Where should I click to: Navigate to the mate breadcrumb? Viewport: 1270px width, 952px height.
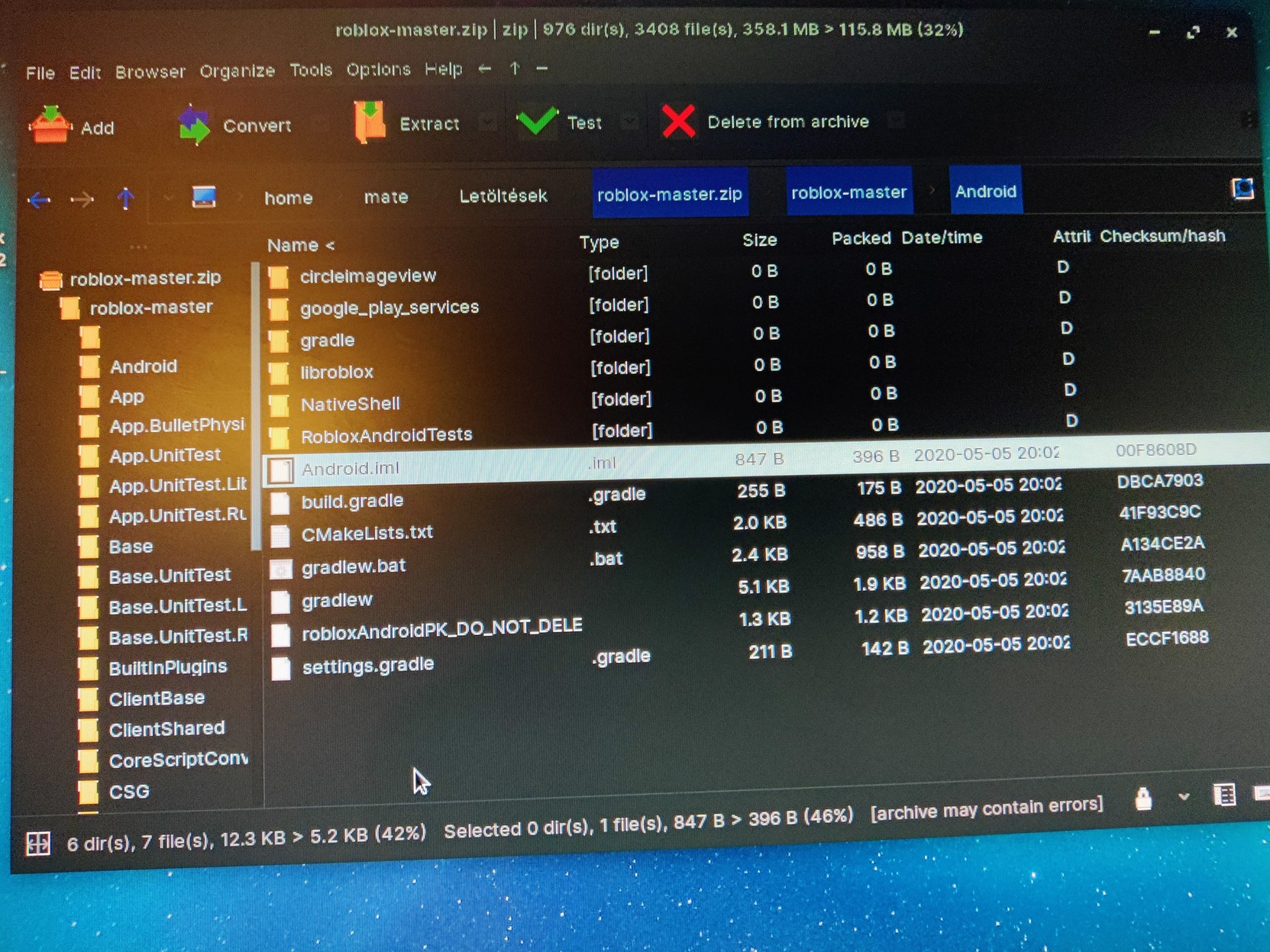[x=386, y=197]
